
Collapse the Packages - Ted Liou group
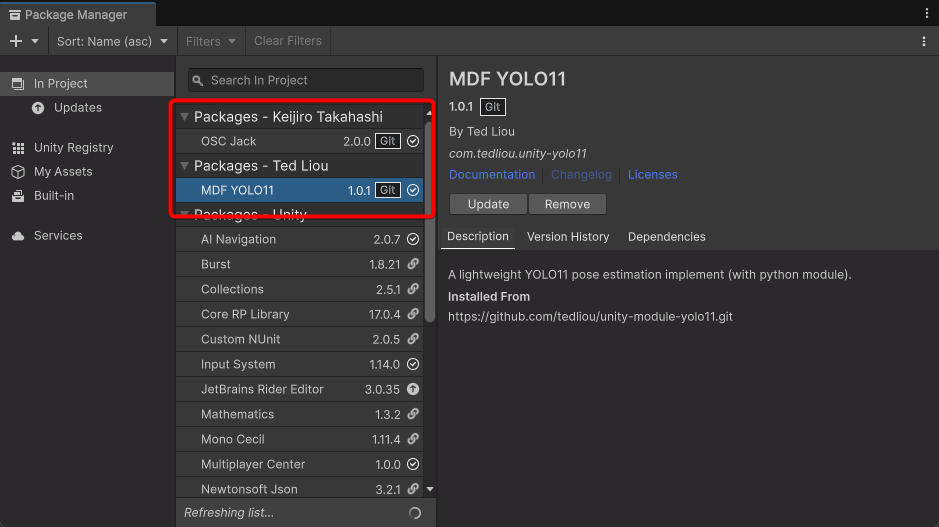(185, 166)
